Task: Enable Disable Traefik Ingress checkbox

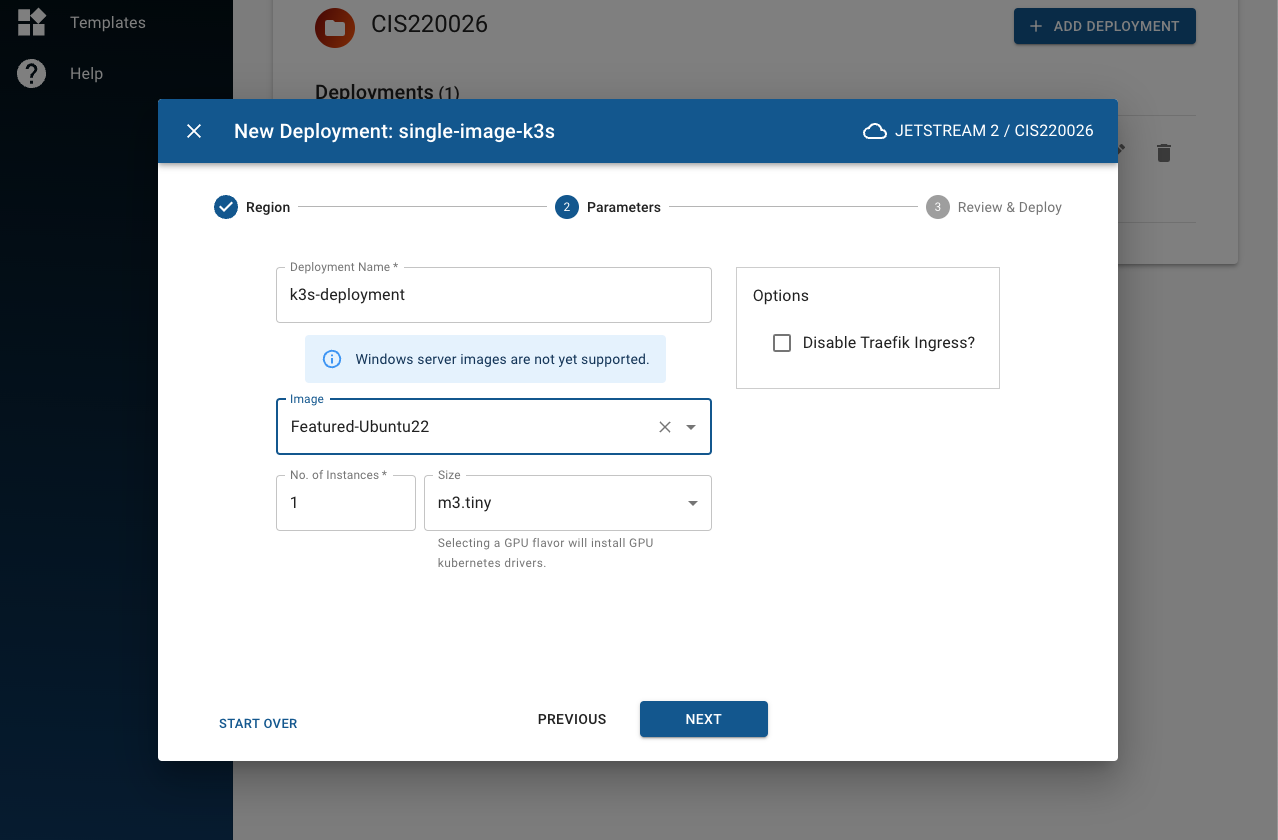Action: [782, 343]
